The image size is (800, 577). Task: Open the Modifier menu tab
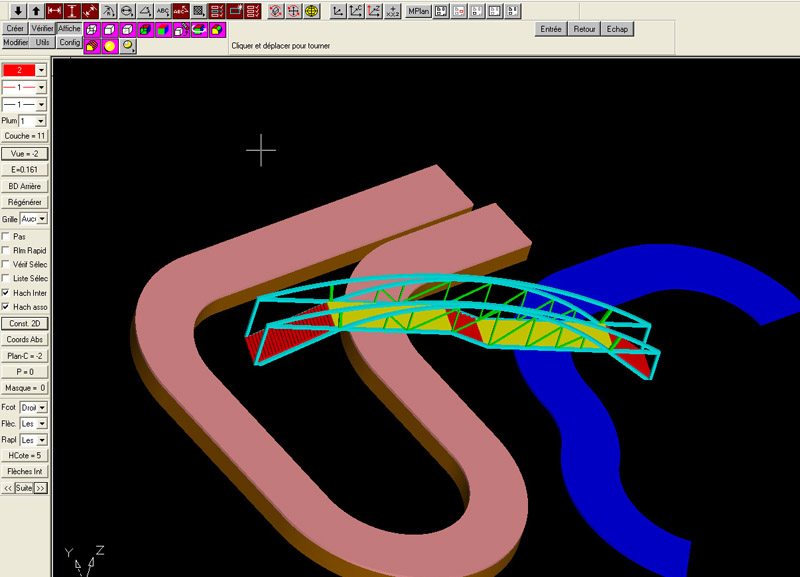[15, 43]
